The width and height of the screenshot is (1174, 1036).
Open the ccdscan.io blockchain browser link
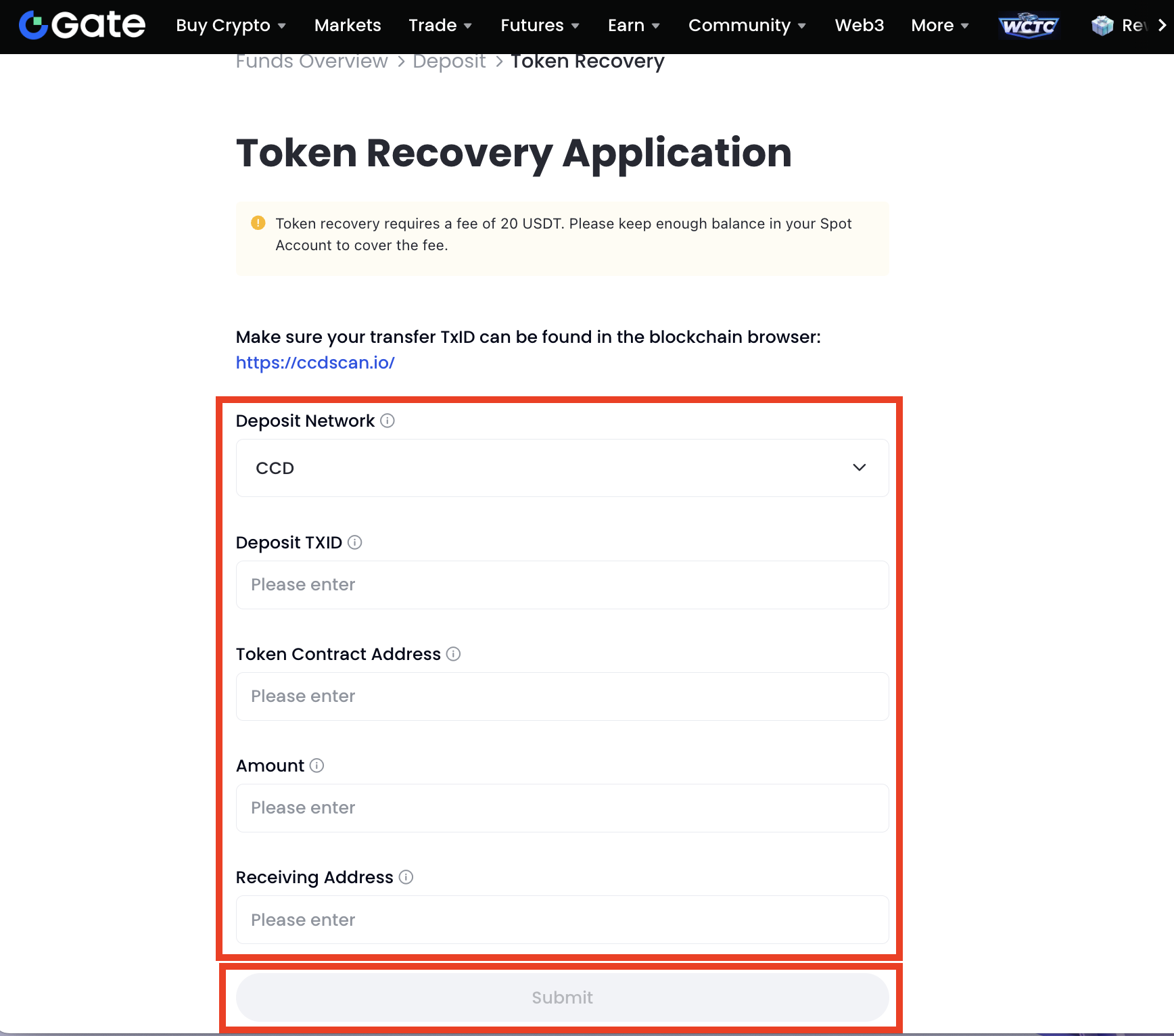click(315, 362)
